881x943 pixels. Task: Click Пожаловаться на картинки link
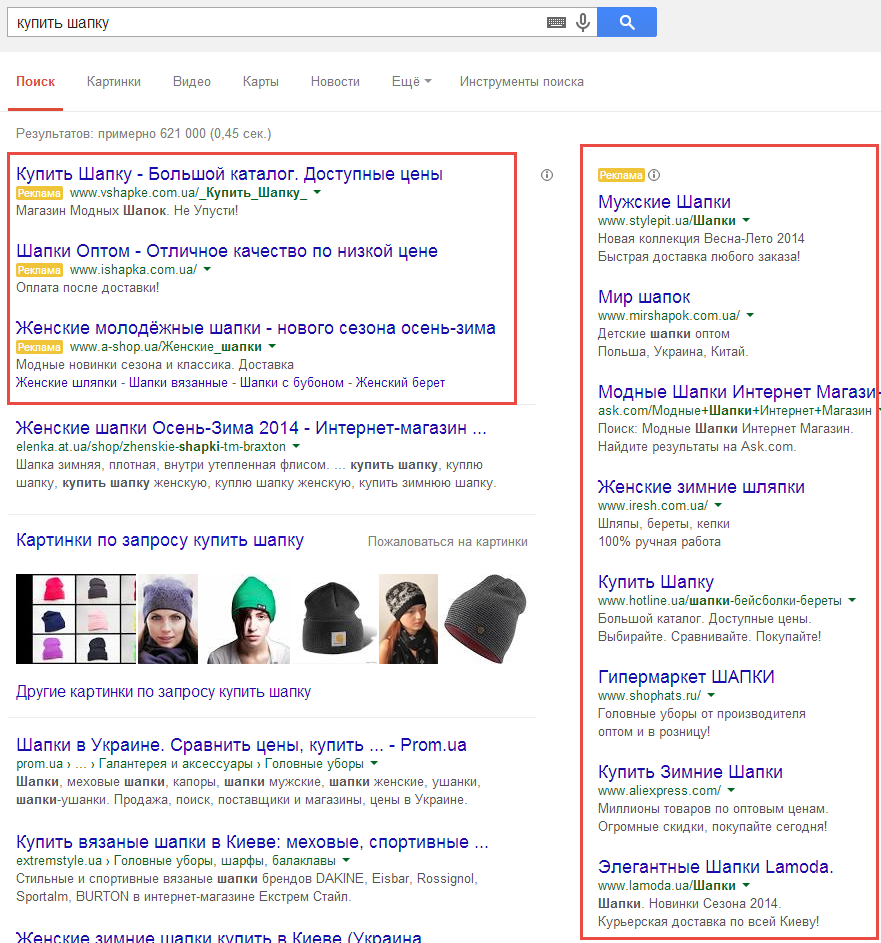448,542
